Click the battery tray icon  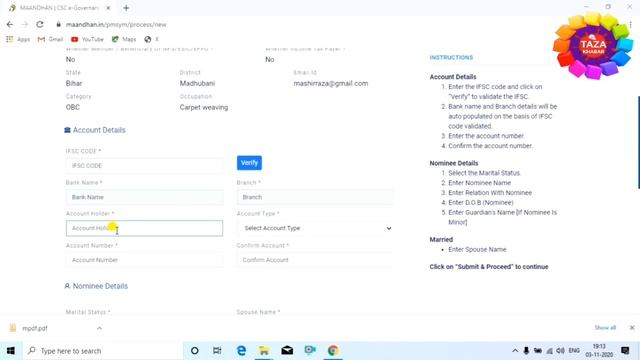coord(538,351)
